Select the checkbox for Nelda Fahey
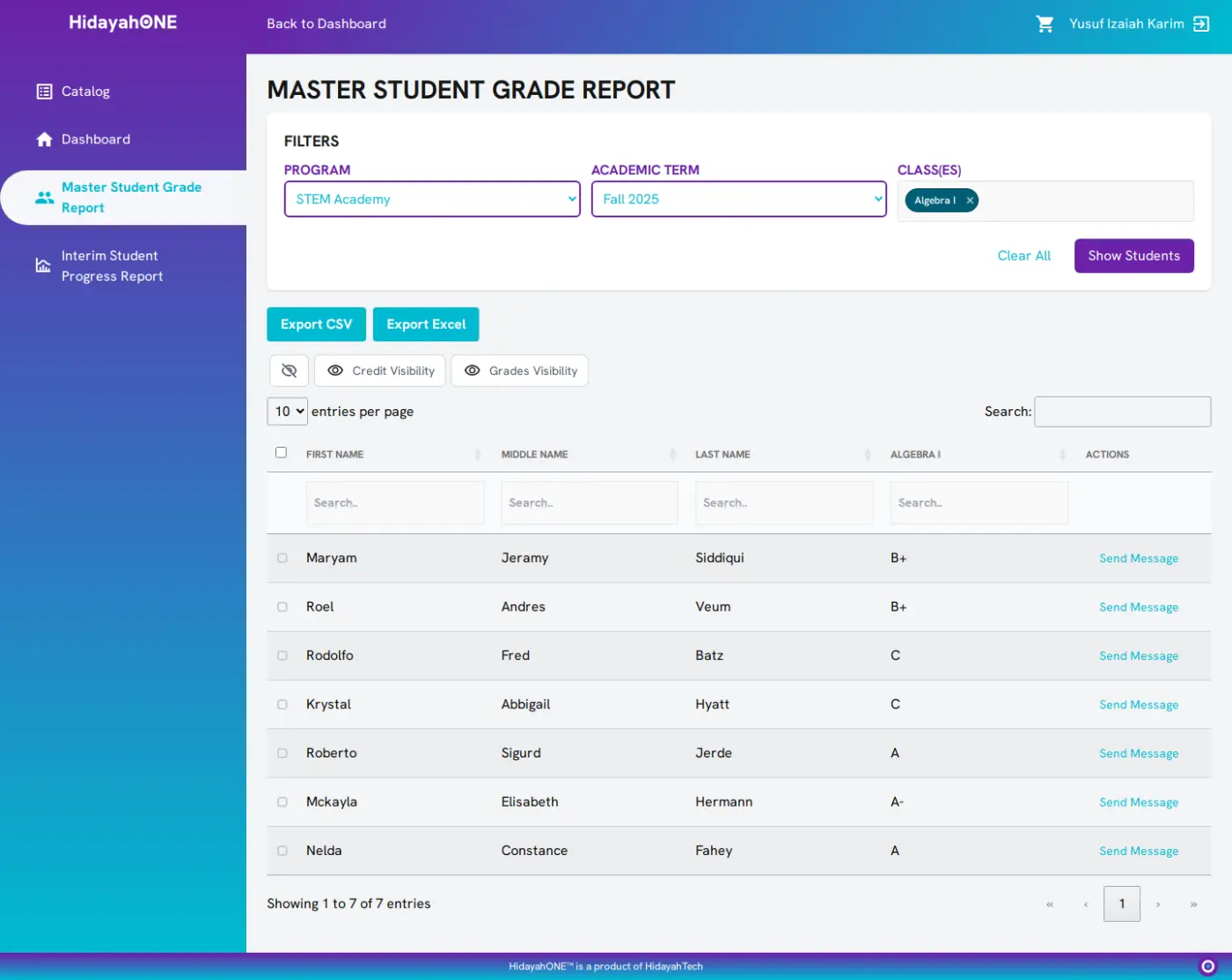Screen dimensions: 1232x980 [282, 851]
